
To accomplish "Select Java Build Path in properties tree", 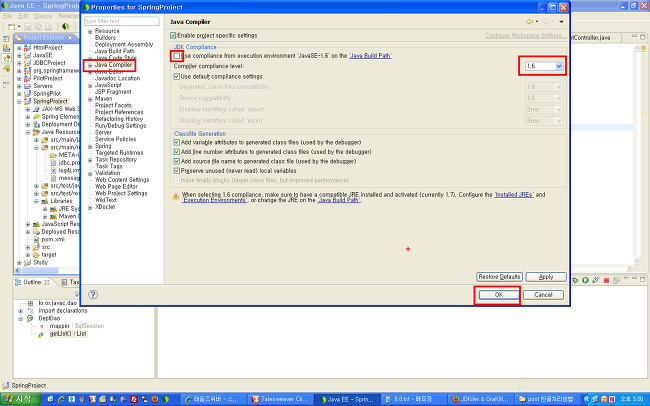I will point(114,51).
